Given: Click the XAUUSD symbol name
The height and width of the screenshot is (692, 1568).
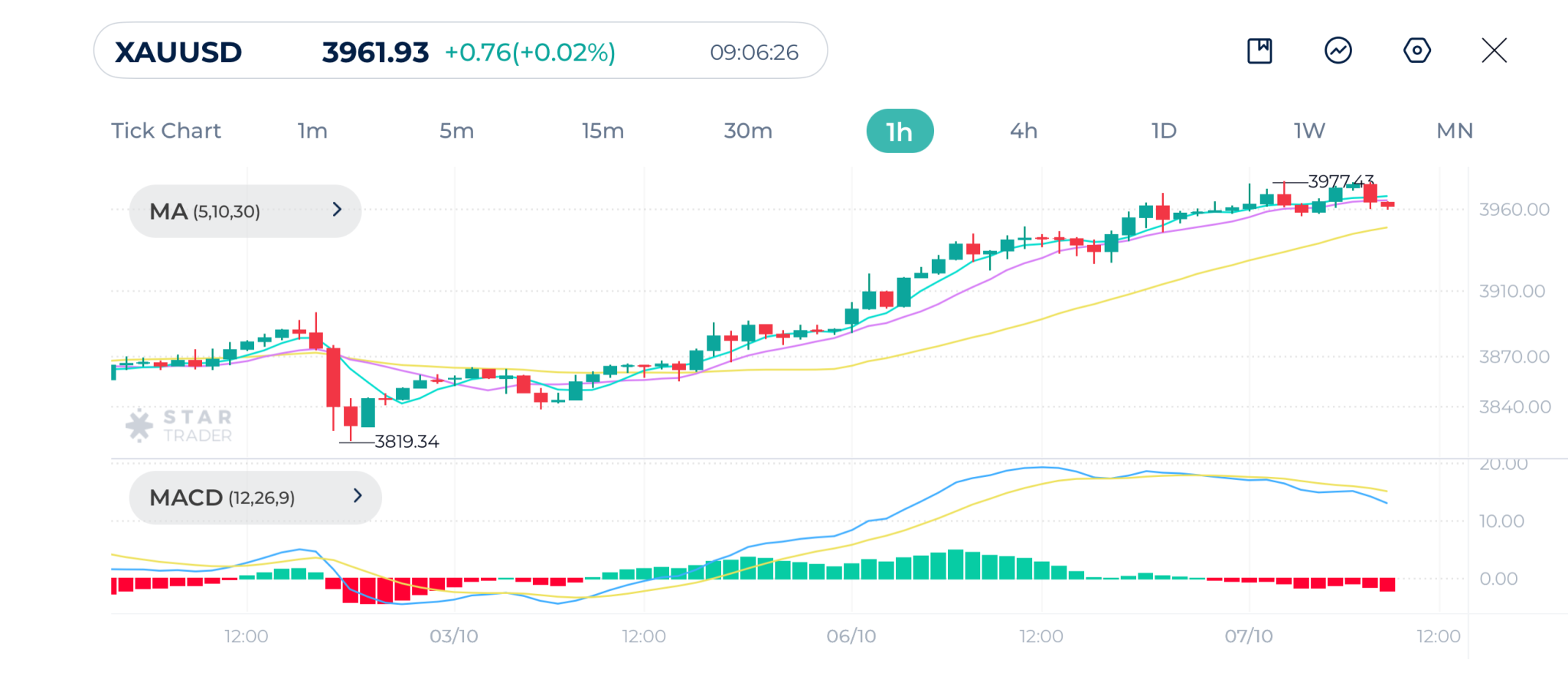Looking at the screenshot, I should 178,52.
